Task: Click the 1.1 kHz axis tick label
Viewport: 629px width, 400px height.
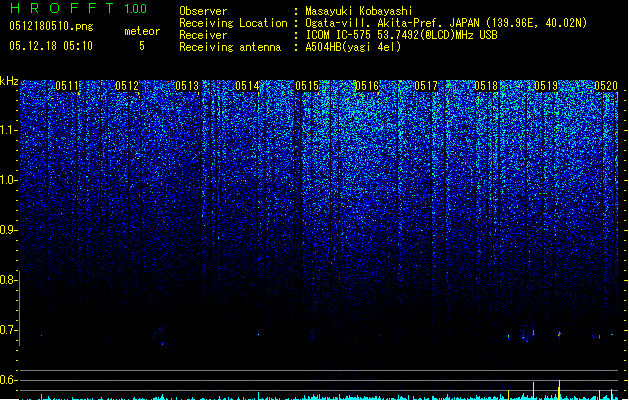Action: coord(8,130)
